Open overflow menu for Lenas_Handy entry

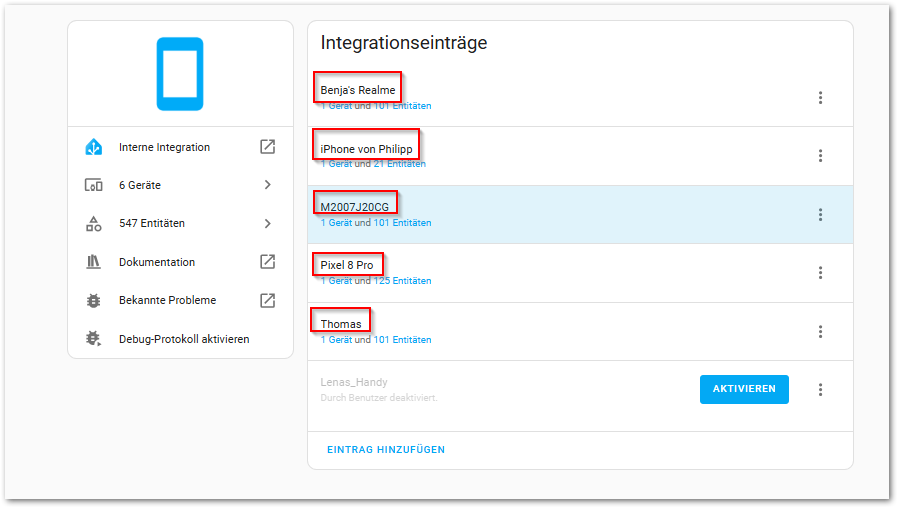(x=820, y=390)
